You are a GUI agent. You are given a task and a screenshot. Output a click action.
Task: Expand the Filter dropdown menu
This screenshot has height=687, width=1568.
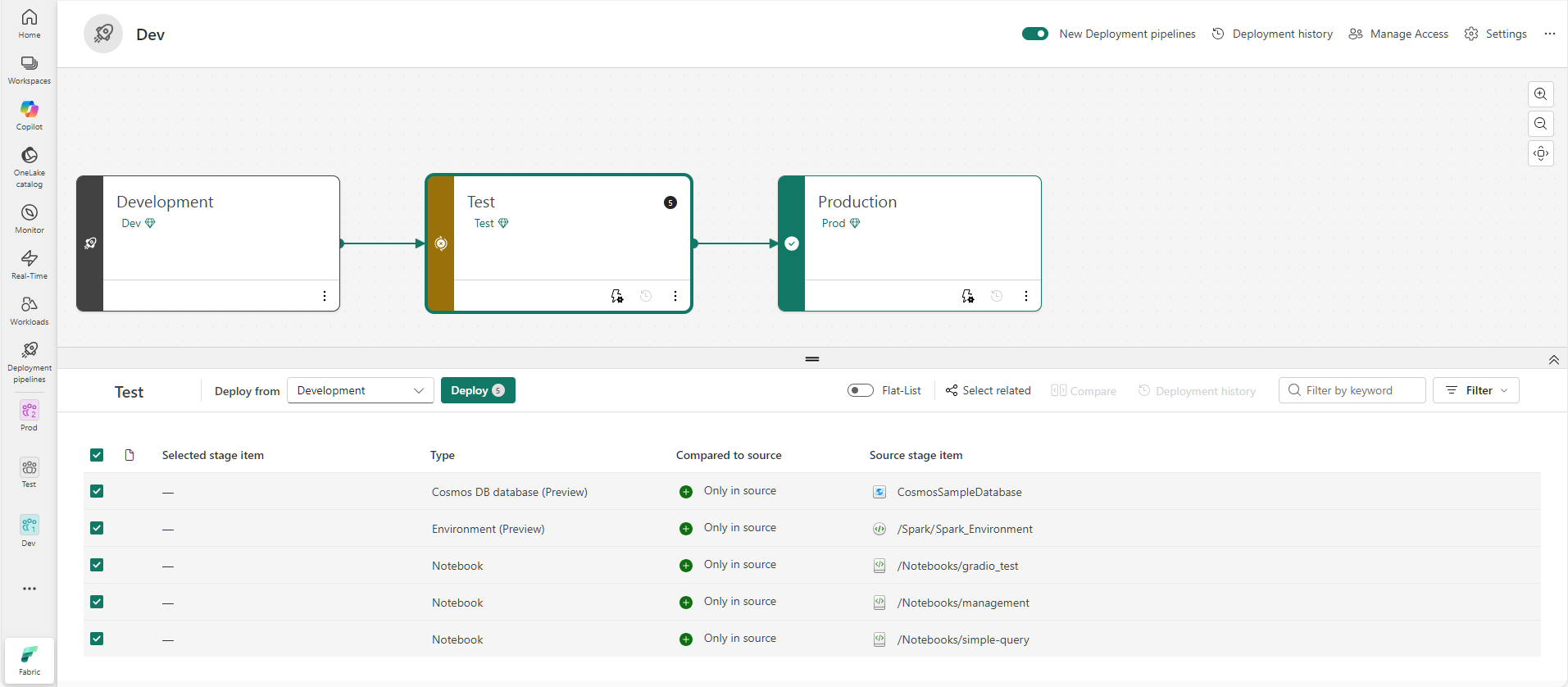[x=1475, y=390]
